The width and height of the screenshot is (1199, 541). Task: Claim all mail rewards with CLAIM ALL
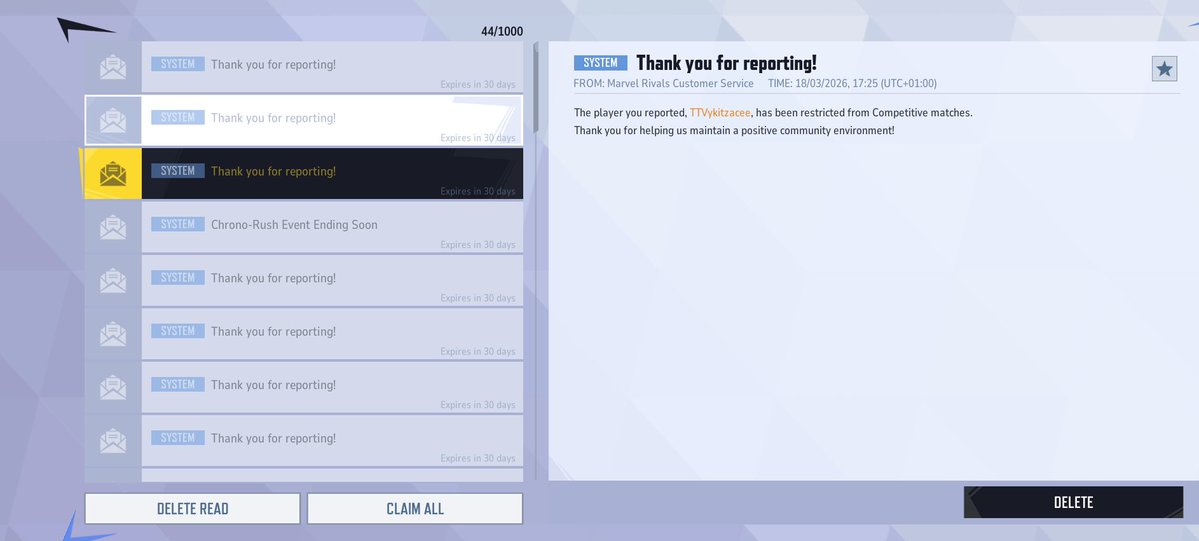point(414,509)
